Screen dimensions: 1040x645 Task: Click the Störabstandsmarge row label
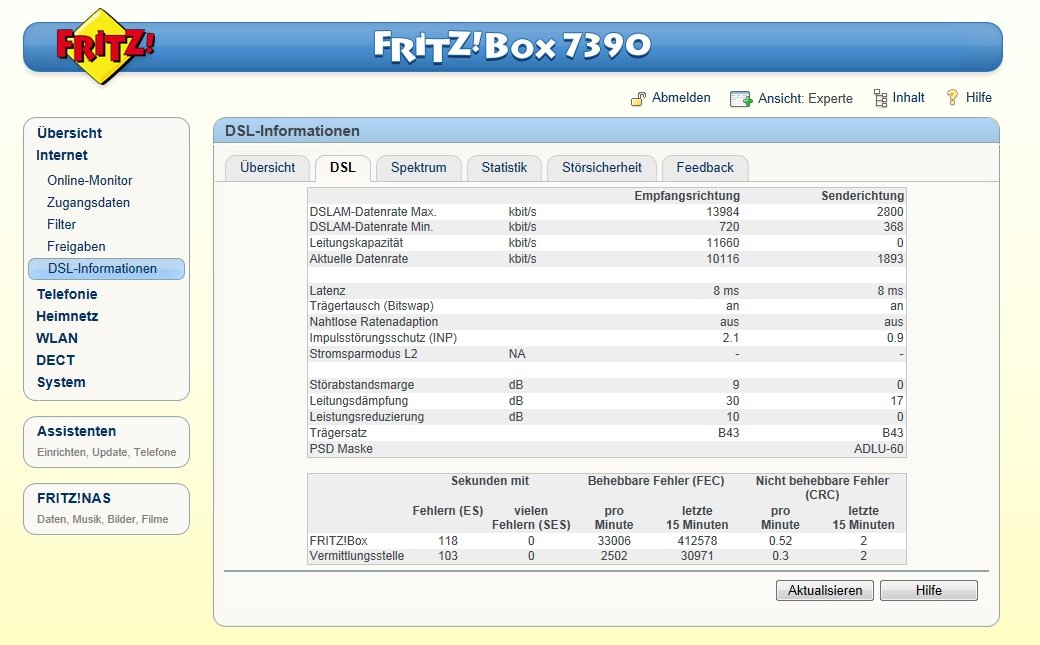pos(361,385)
